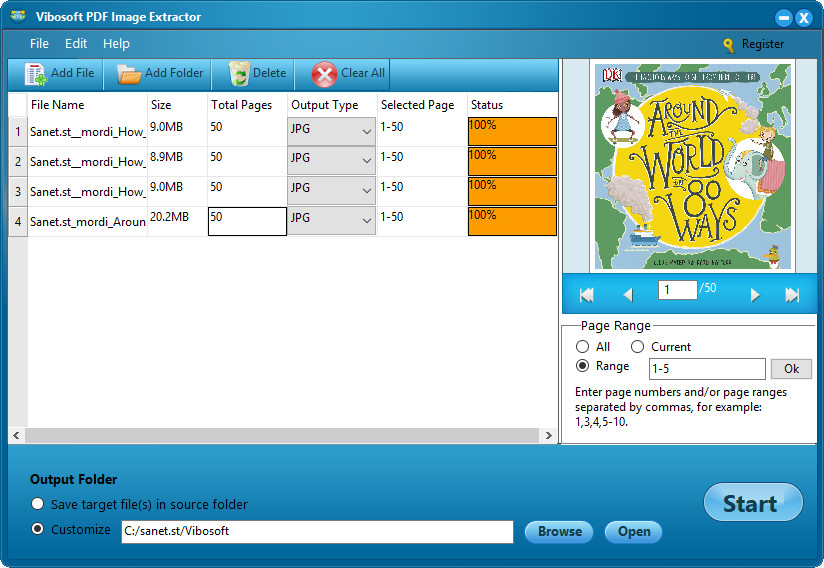Click the book cover preview thumbnail
The image size is (824, 568).
coord(693,166)
